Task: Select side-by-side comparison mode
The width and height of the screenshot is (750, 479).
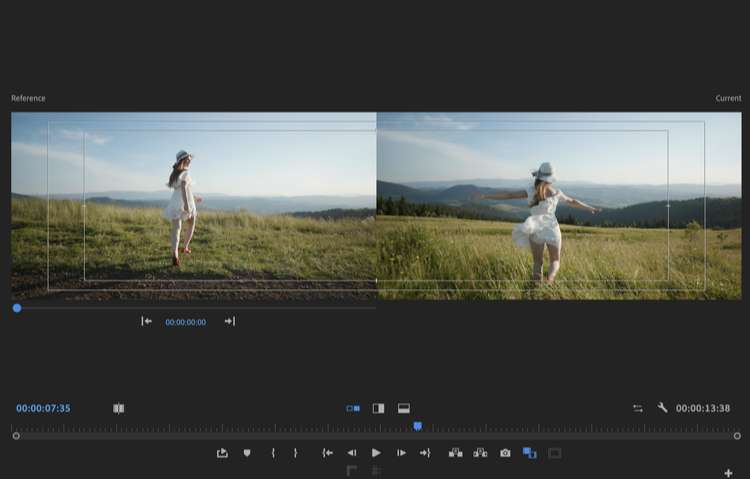Action: 353,408
